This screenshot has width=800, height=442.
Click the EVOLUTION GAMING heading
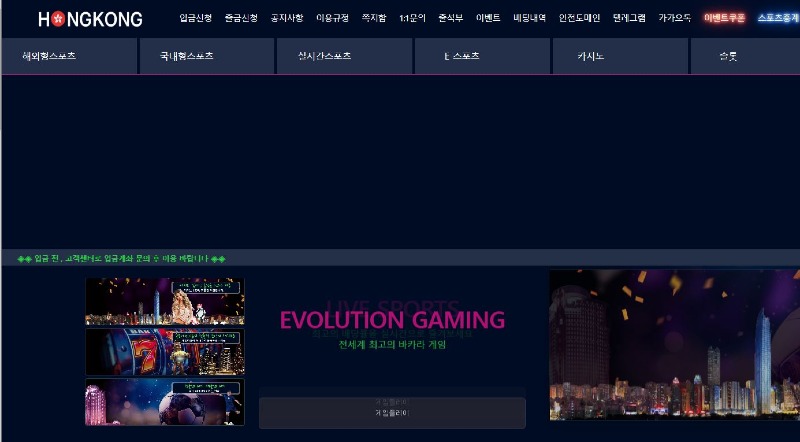[x=392, y=321]
